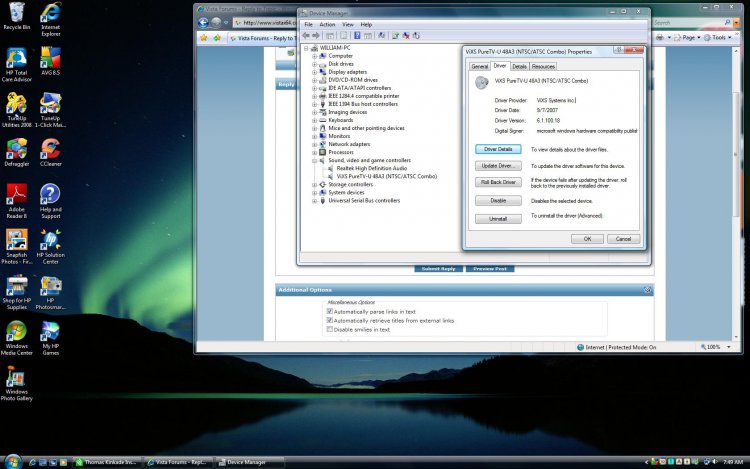The image size is (750, 469).
Task: Click the back arrow in Device Manager toolbar
Action: 306,35
